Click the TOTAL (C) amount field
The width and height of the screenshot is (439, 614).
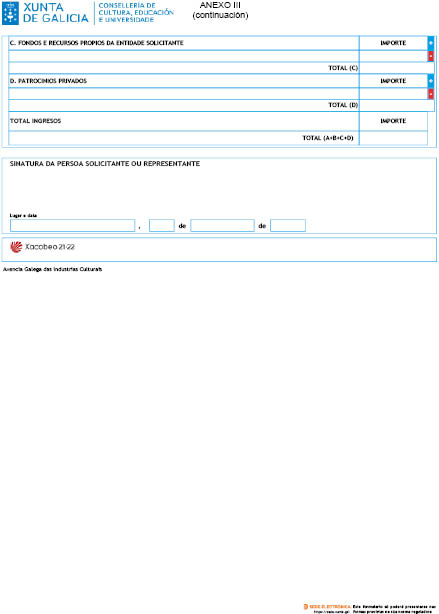point(397,68)
